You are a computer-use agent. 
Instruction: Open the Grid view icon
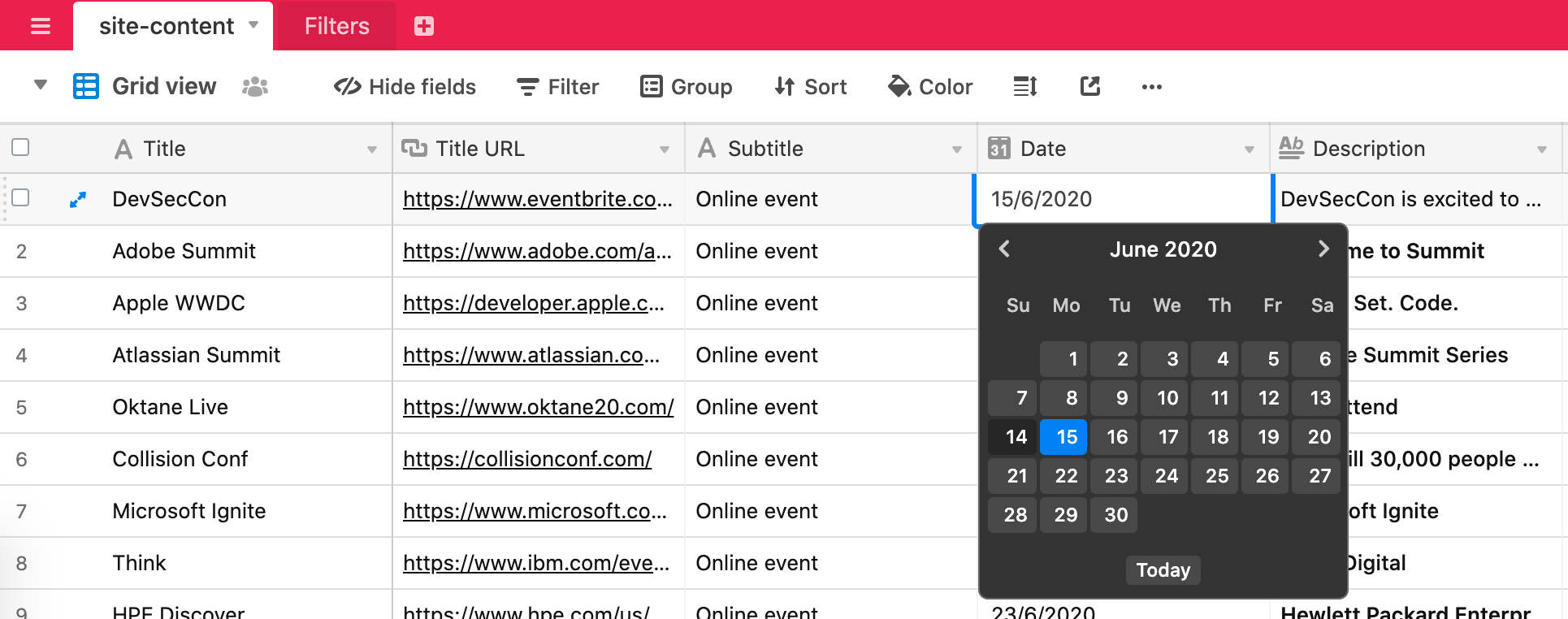tap(86, 86)
